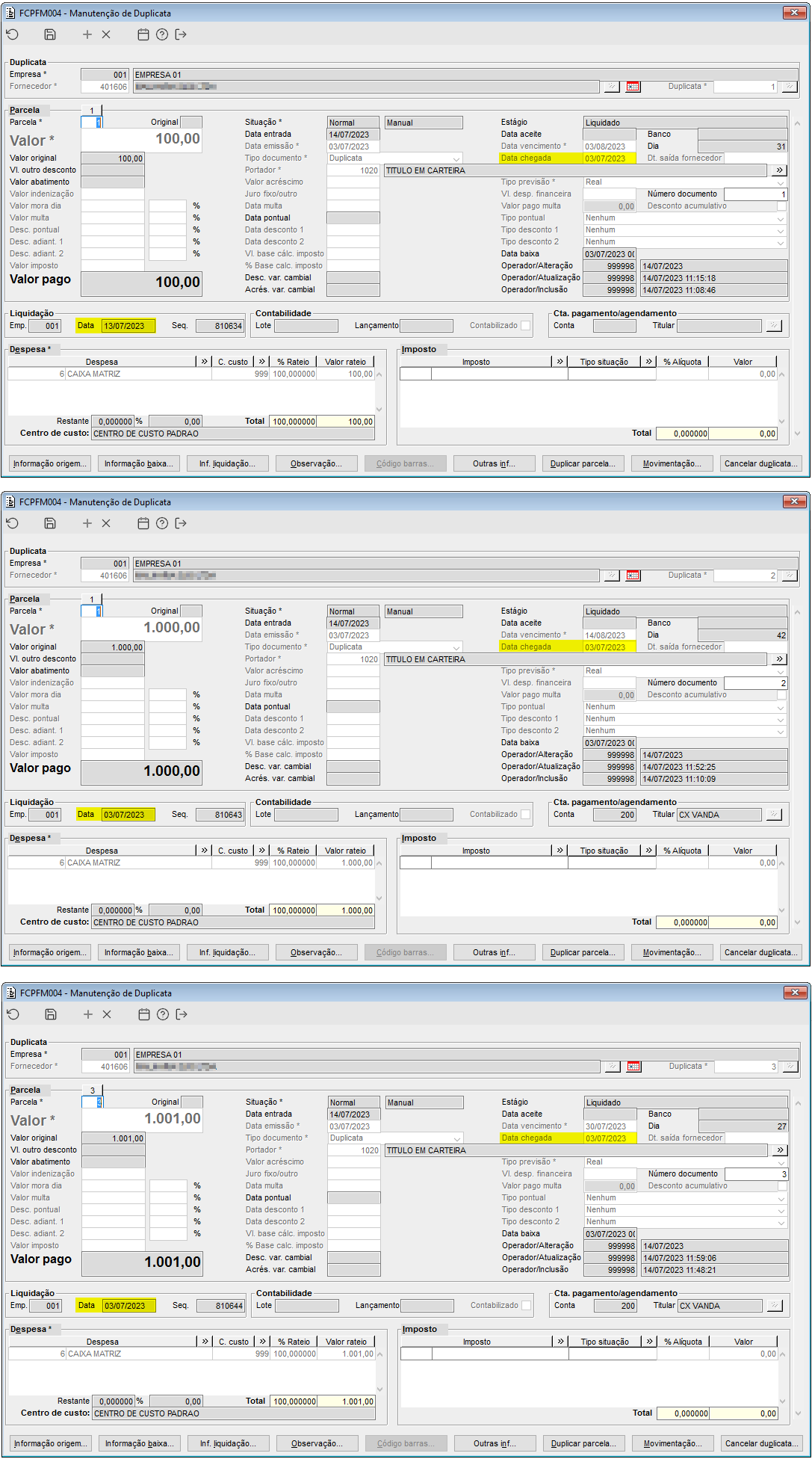812x1459 pixels.
Task: Click the undo/refresh icon in duplicata 1 window
Action: [13, 34]
